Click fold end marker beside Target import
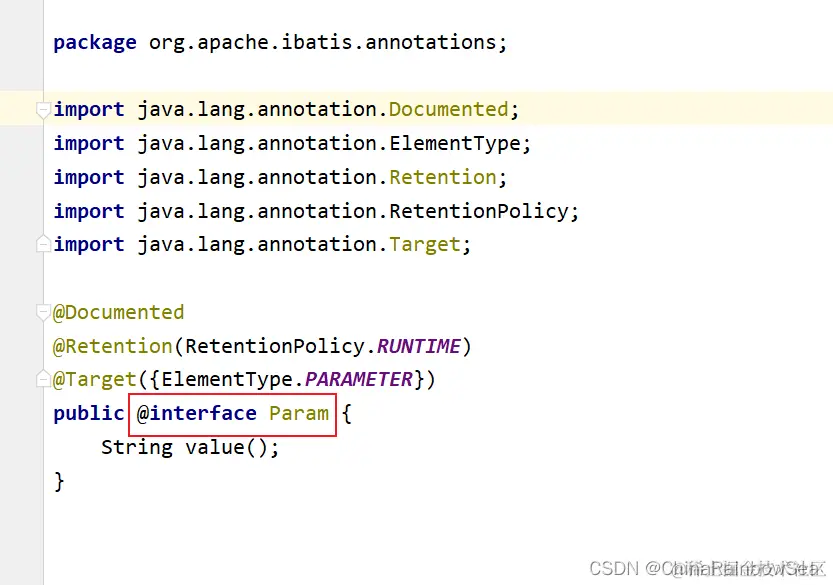The width and height of the screenshot is (833, 585). 43,244
